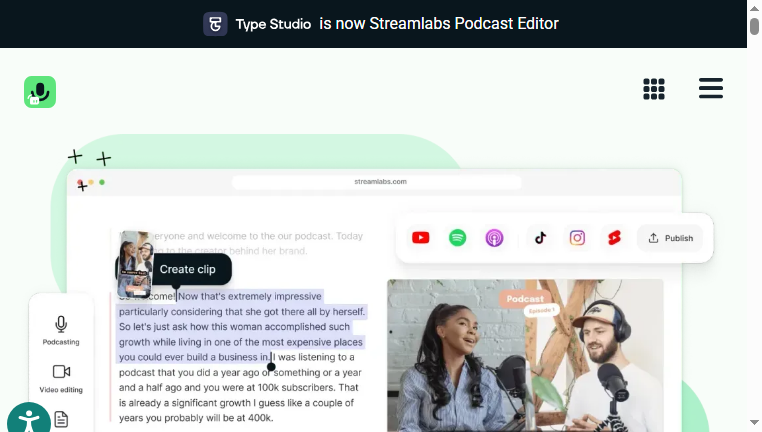This screenshot has height=432, width=762.
Task: Click the text 'you could ever build a business in.'
Action: 194,357
